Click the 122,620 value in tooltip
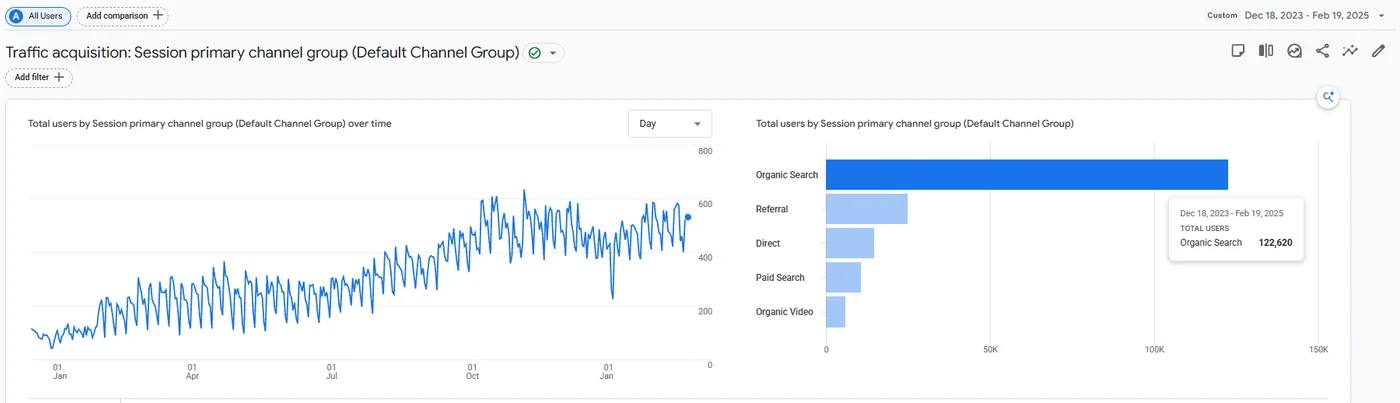 [1275, 243]
